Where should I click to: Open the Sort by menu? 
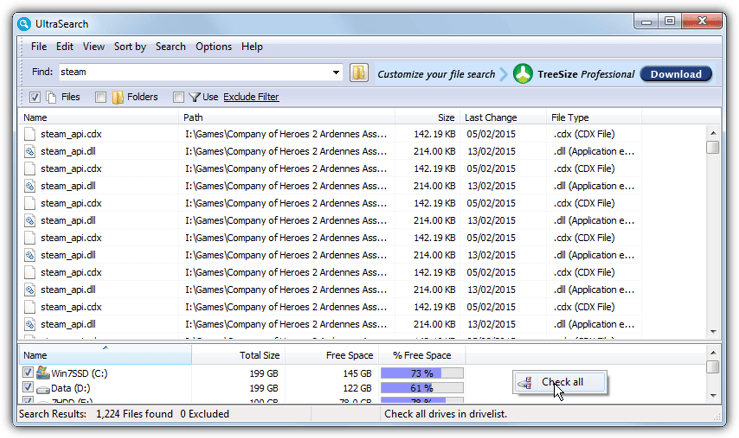(x=130, y=47)
